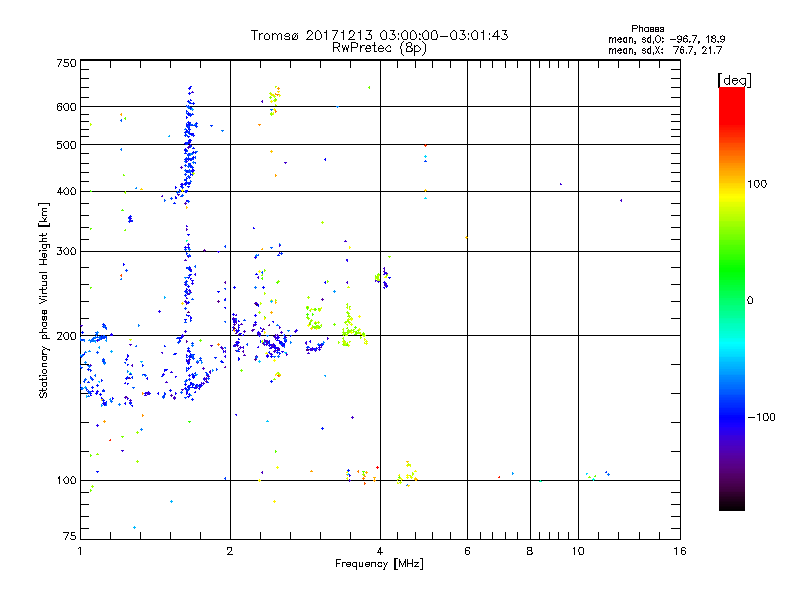Select the 'mean, sd,X: 76.7, 21.7' line
Image resolution: width=800 pixels, height=600 pixels.
click(x=665, y=50)
